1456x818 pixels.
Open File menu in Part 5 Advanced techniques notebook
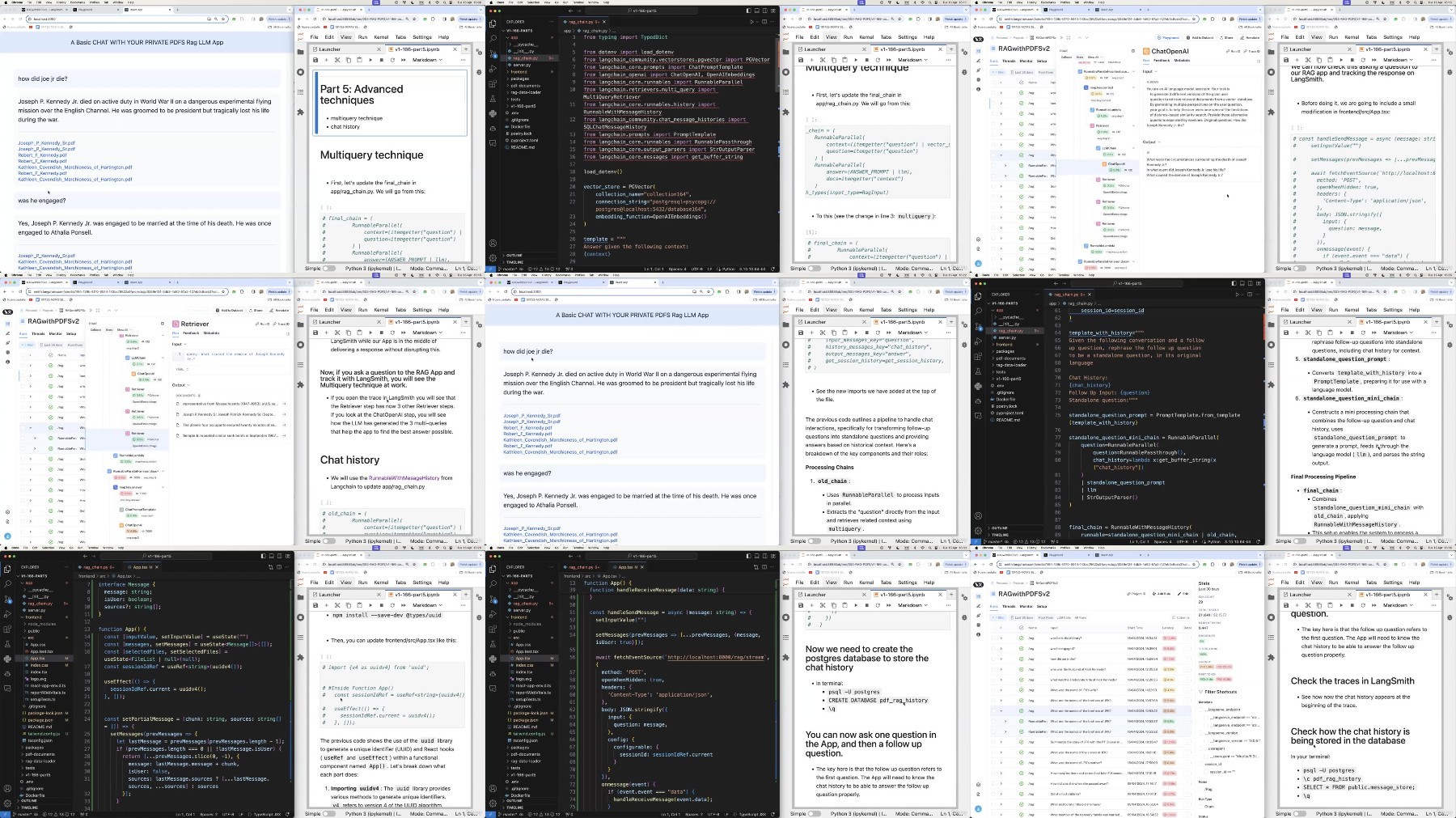click(315, 37)
